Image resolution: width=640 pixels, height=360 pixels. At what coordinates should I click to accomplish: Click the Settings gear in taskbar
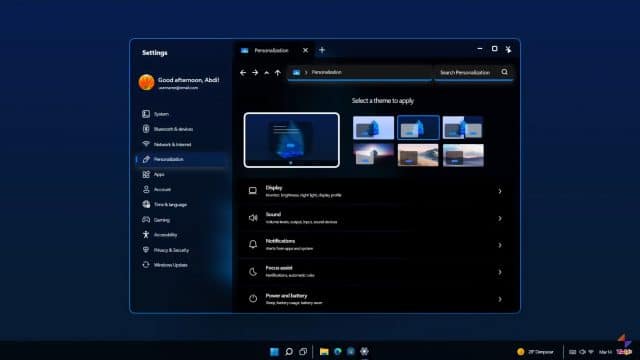364,351
